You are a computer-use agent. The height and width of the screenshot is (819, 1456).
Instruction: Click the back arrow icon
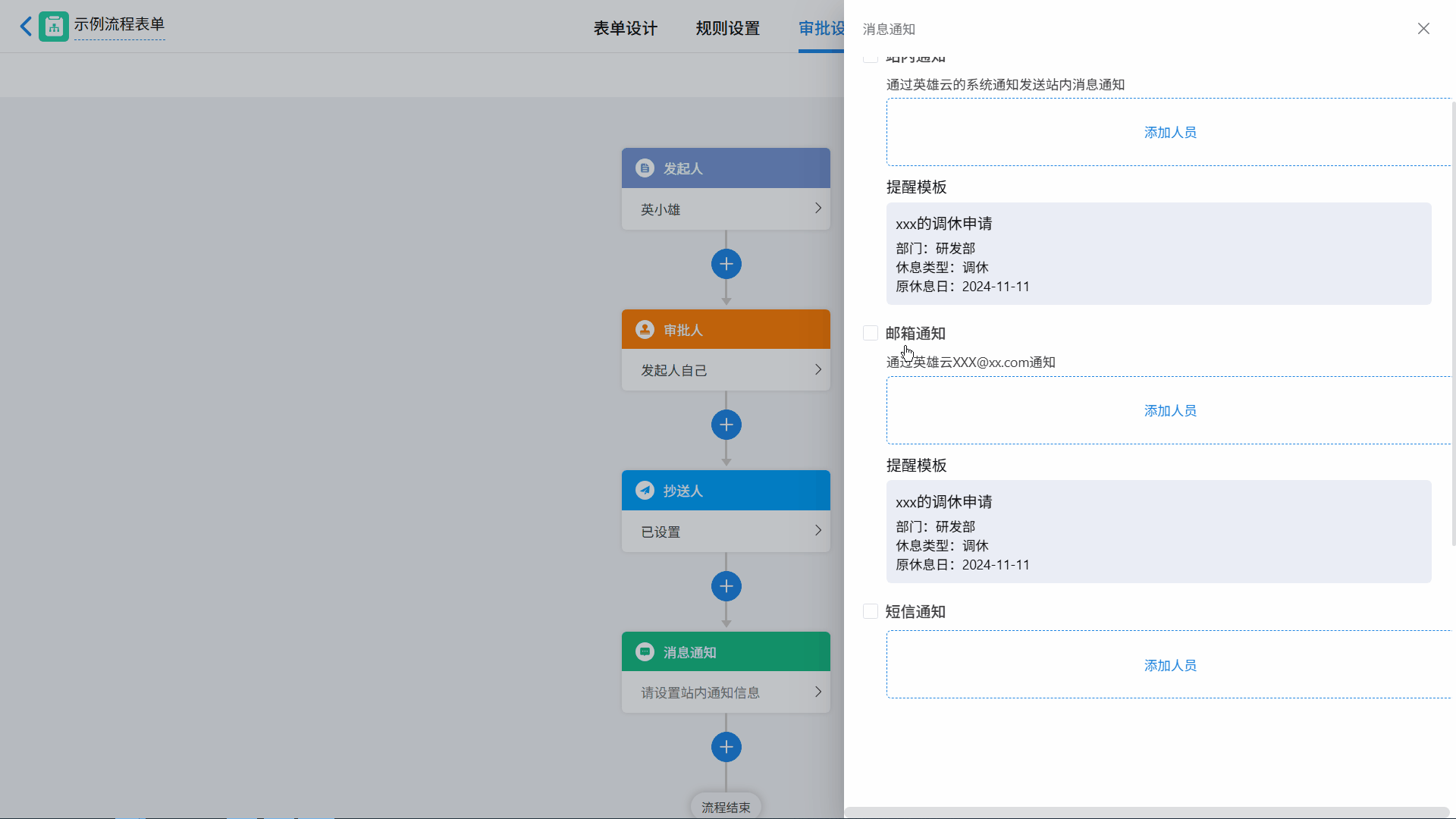pos(26,27)
